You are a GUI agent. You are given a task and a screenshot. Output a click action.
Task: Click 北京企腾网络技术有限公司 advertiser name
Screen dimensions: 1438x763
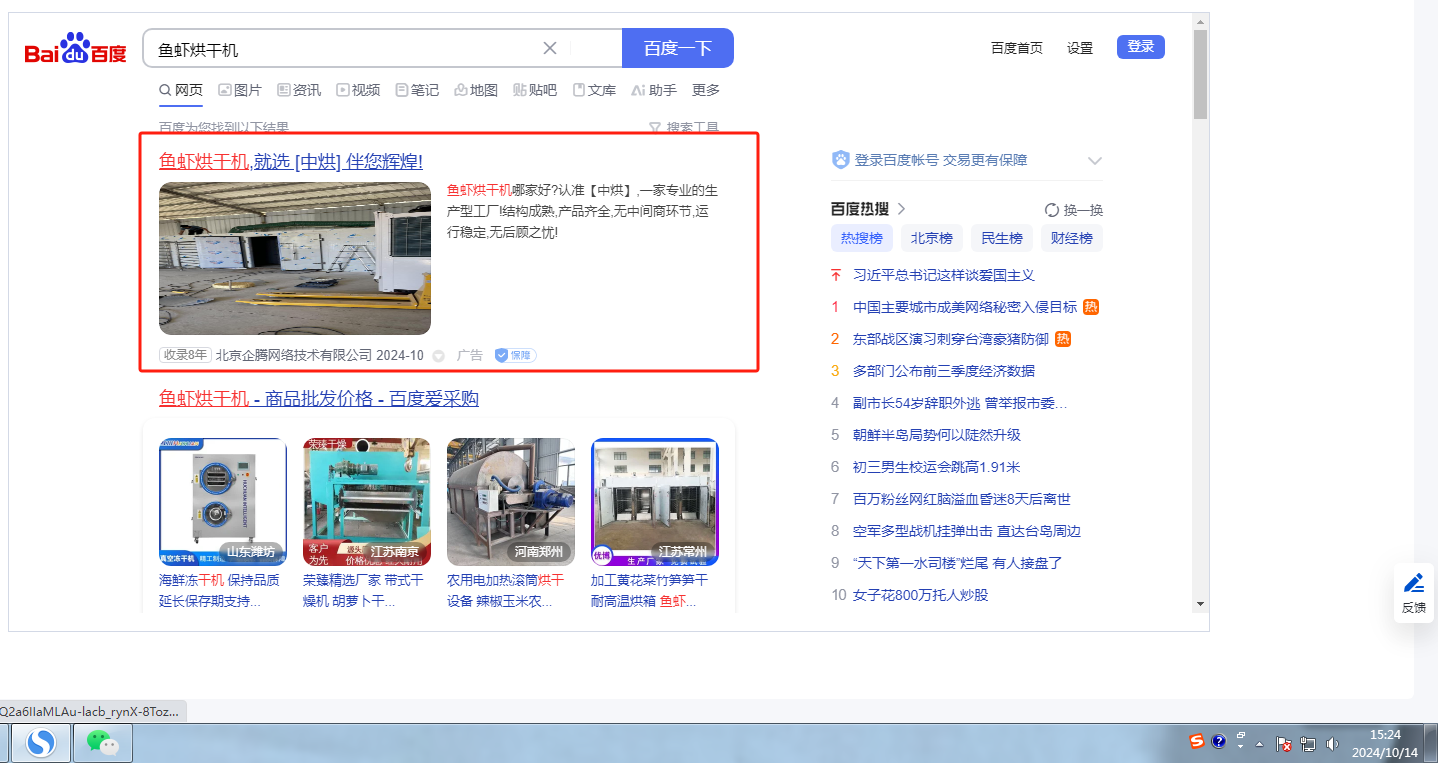(x=293, y=355)
